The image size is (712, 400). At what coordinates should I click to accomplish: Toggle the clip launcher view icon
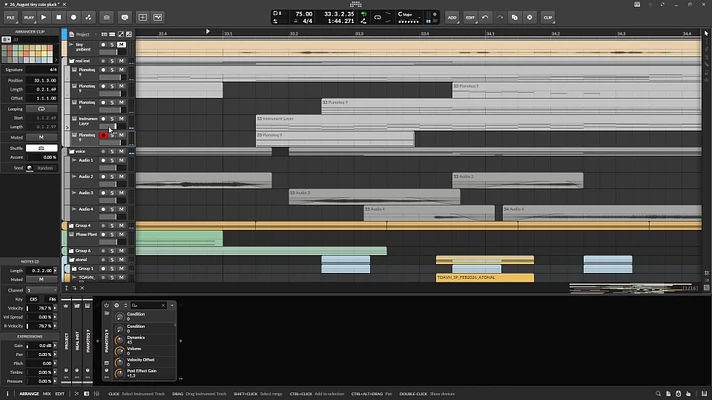104,34
